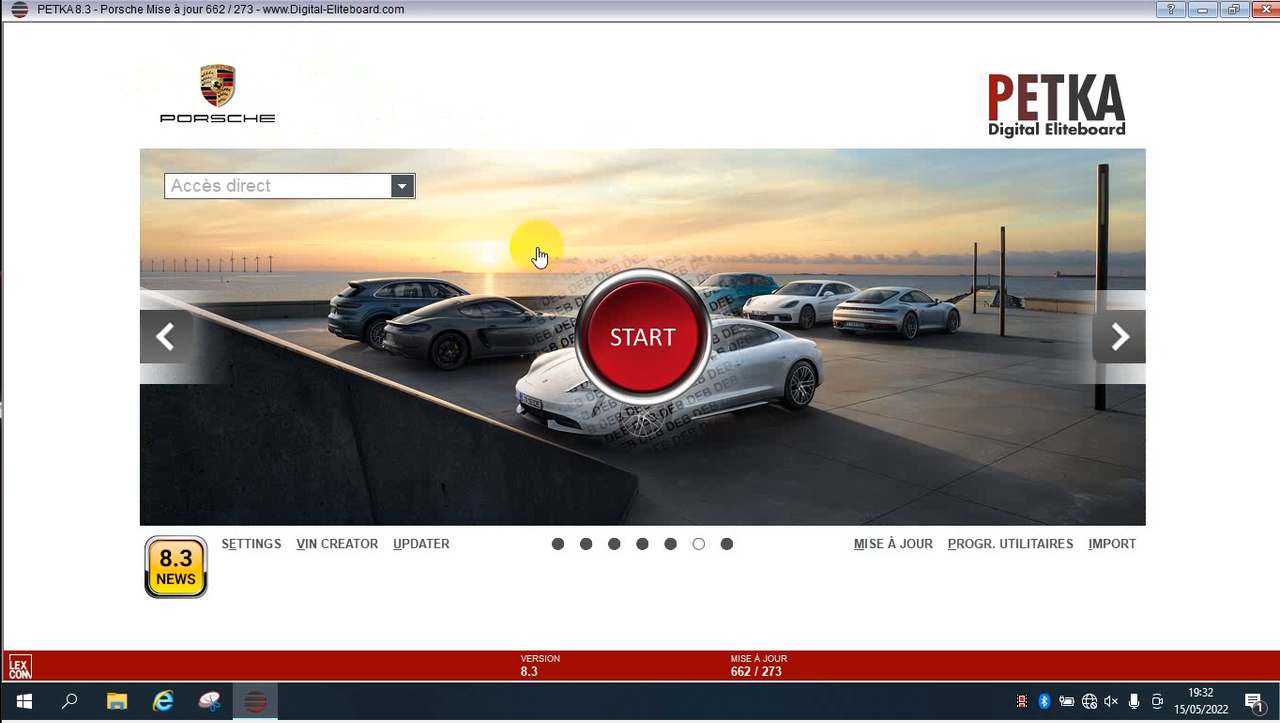The width and height of the screenshot is (1280, 723).
Task: Go to previous slide with left arrow
Action: click(165, 337)
